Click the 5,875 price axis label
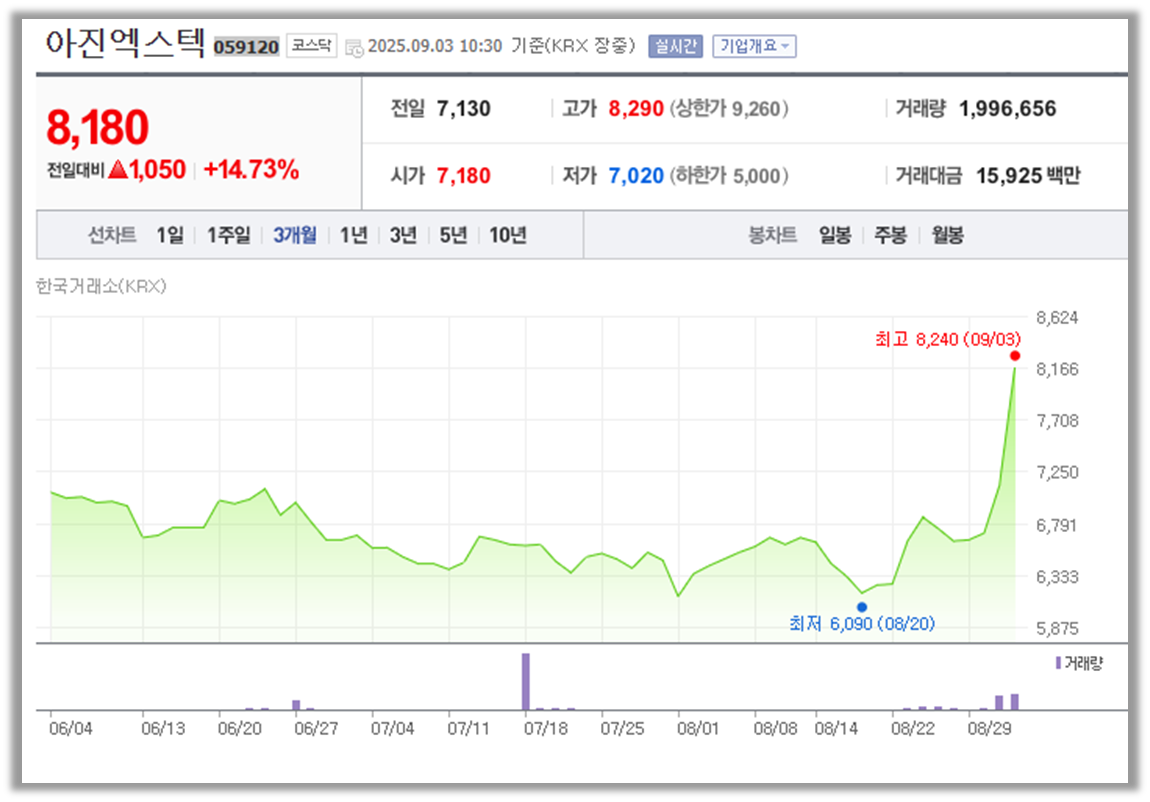1150x802 pixels. point(1057,628)
